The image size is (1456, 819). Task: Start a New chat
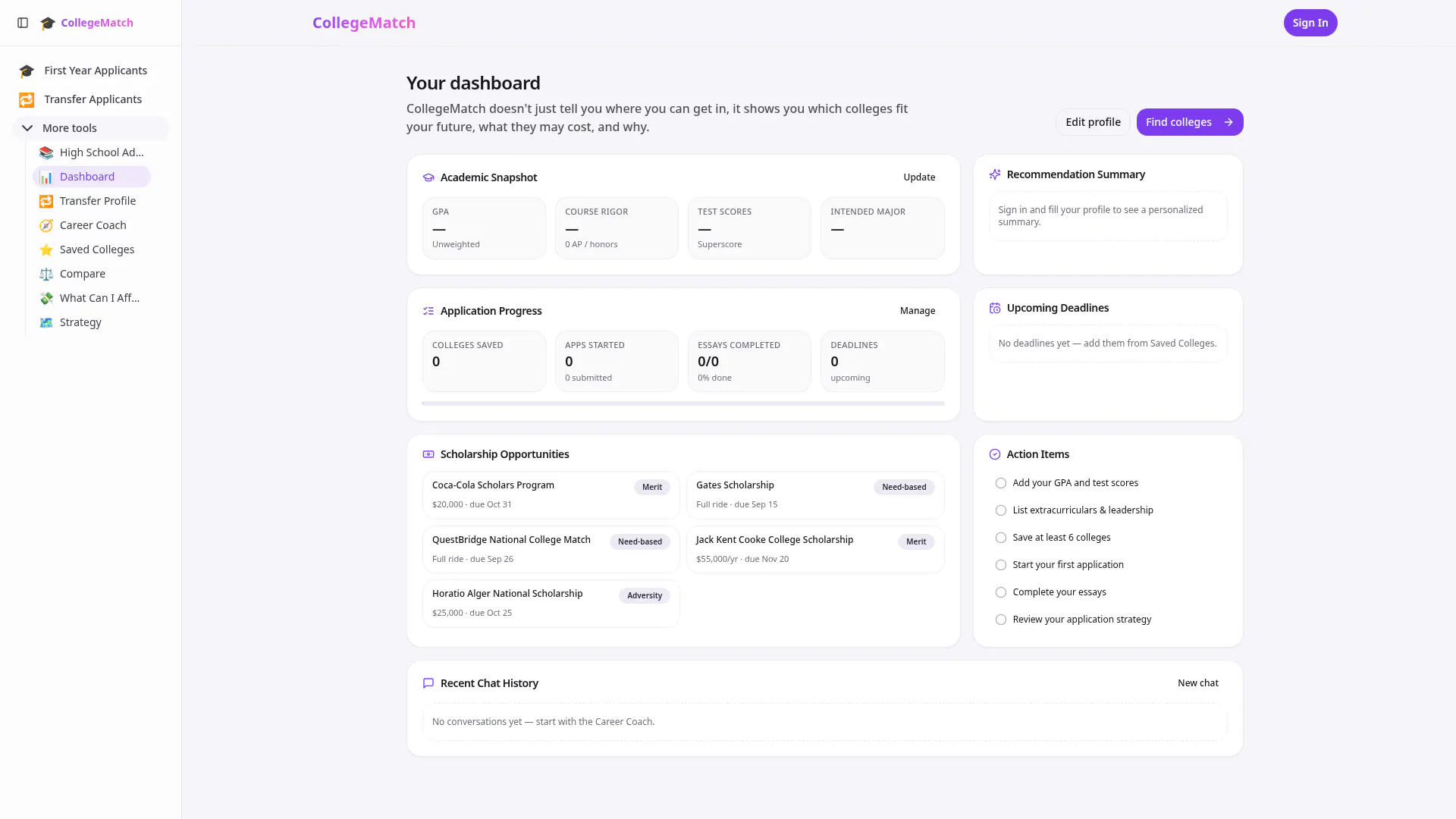point(1198,683)
